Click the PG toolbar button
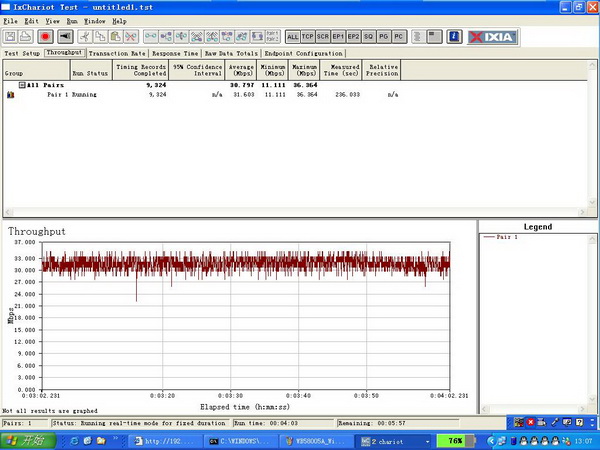This screenshot has height=450, width=600. tap(383, 37)
